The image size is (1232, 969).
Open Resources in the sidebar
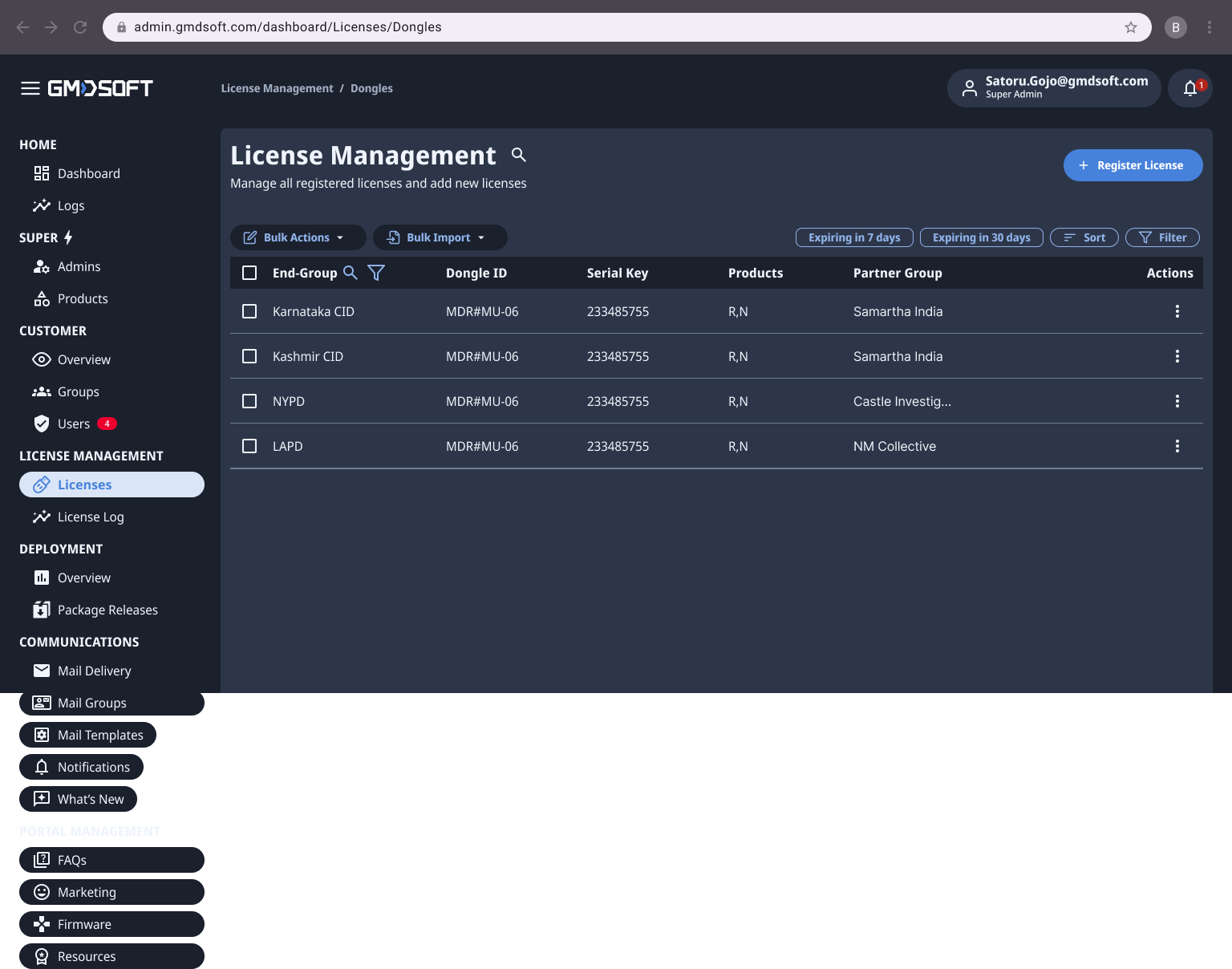(111, 956)
